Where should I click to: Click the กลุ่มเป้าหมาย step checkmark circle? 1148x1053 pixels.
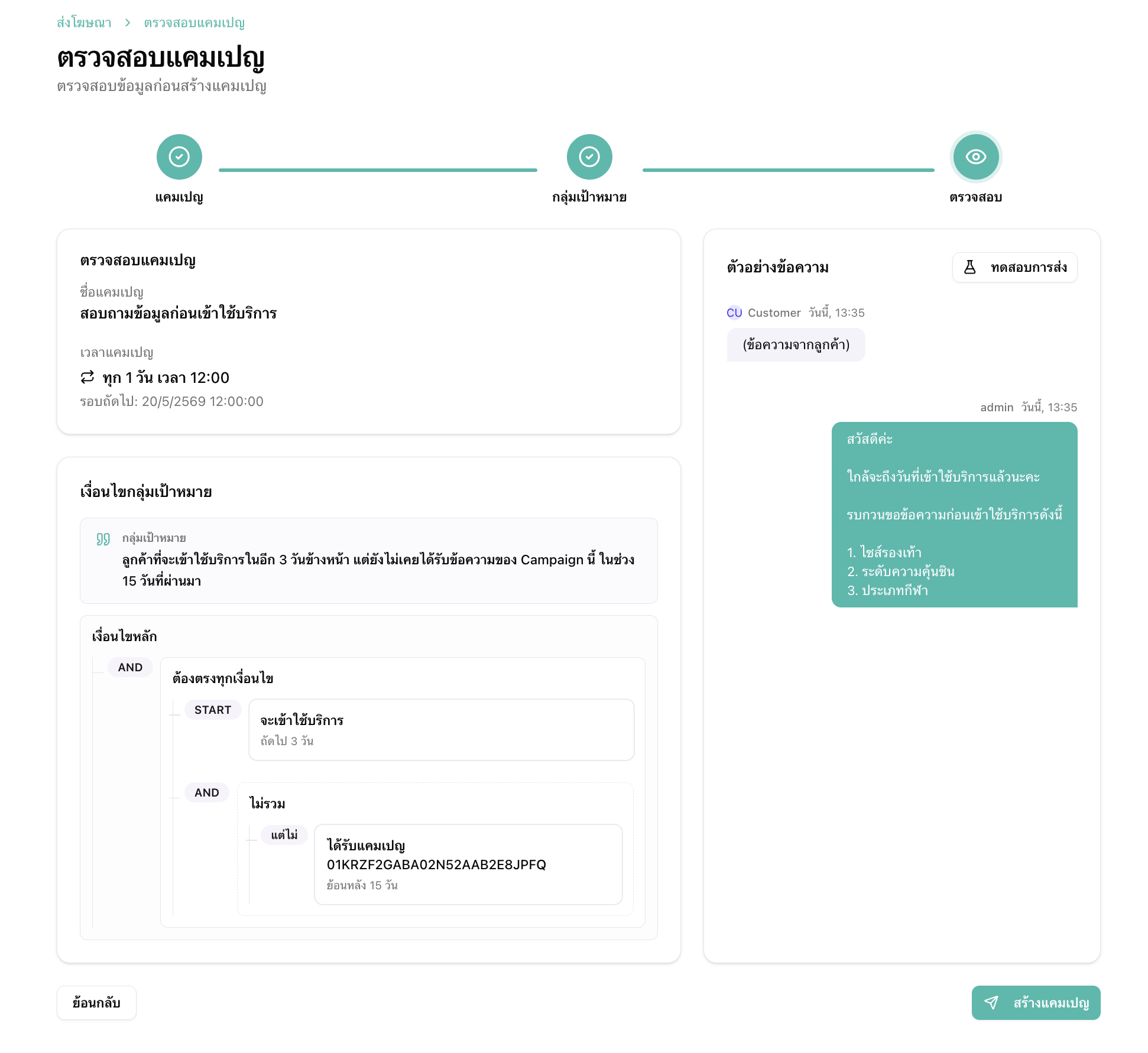pyautogui.click(x=589, y=157)
